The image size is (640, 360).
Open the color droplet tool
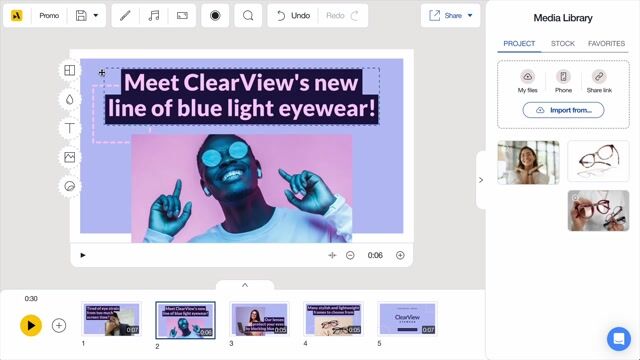(x=70, y=99)
